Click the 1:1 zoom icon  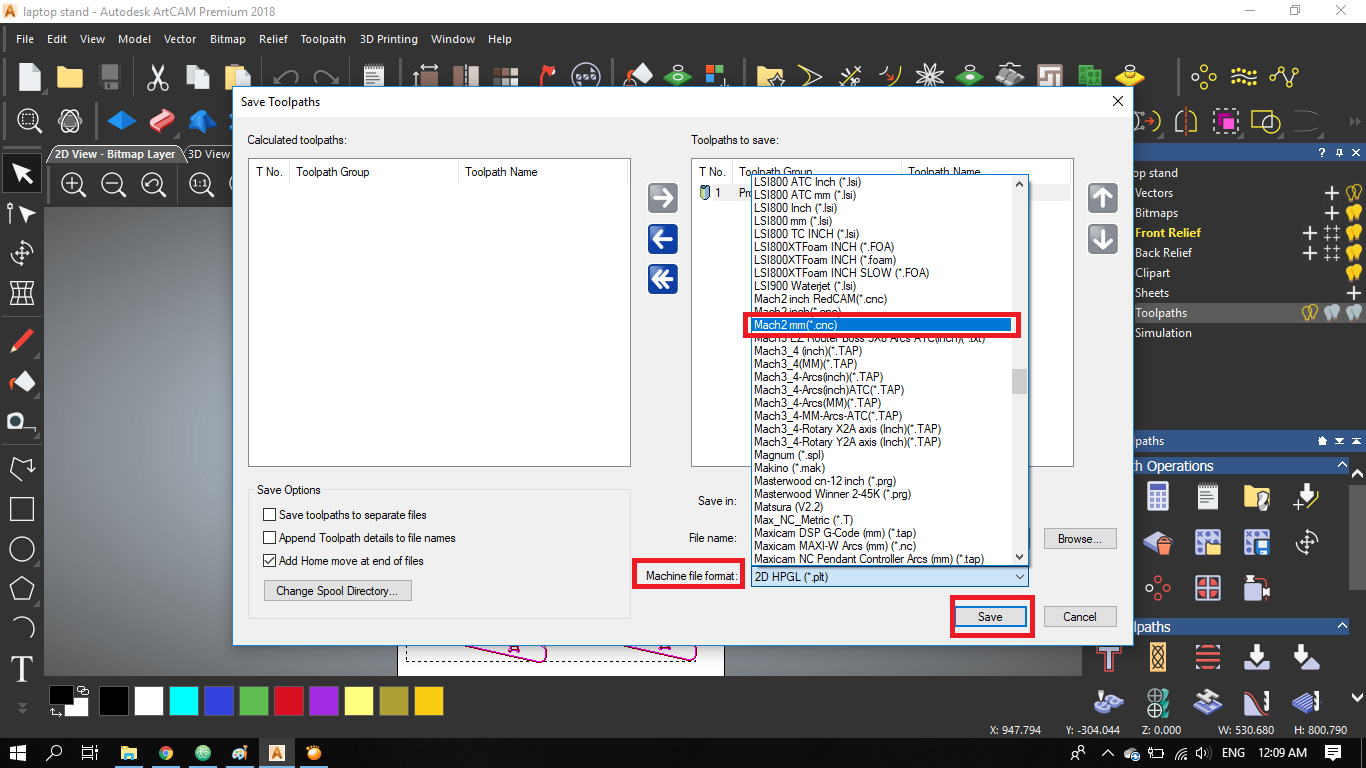click(x=201, y=184)
